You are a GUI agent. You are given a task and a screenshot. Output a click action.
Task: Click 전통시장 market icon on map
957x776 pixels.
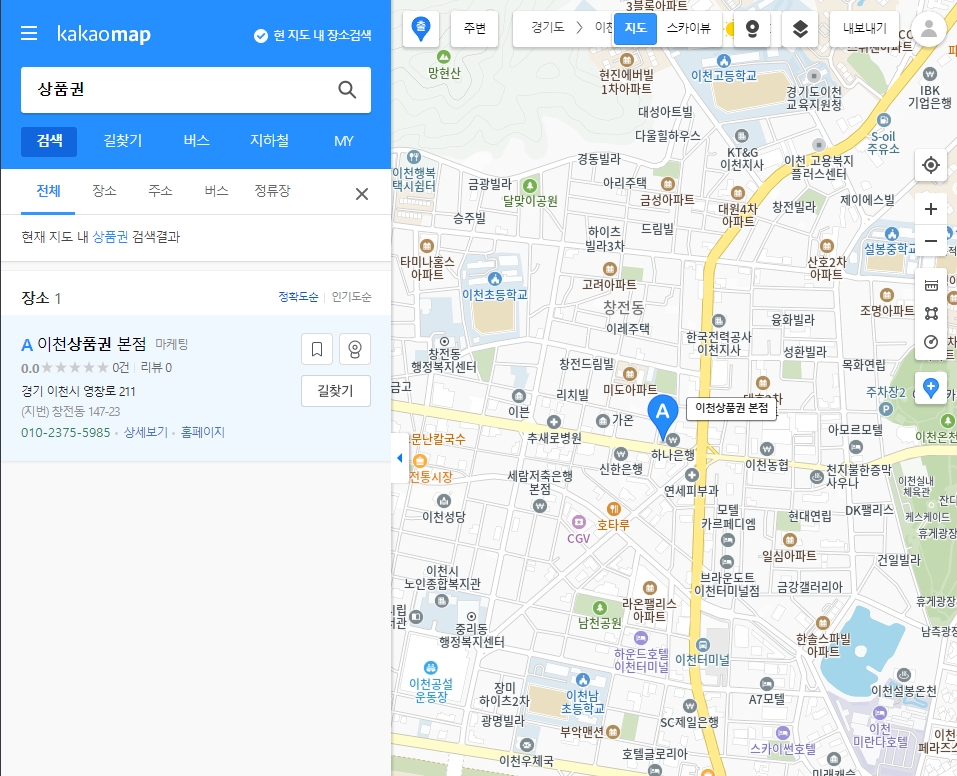tap(420, 460)
